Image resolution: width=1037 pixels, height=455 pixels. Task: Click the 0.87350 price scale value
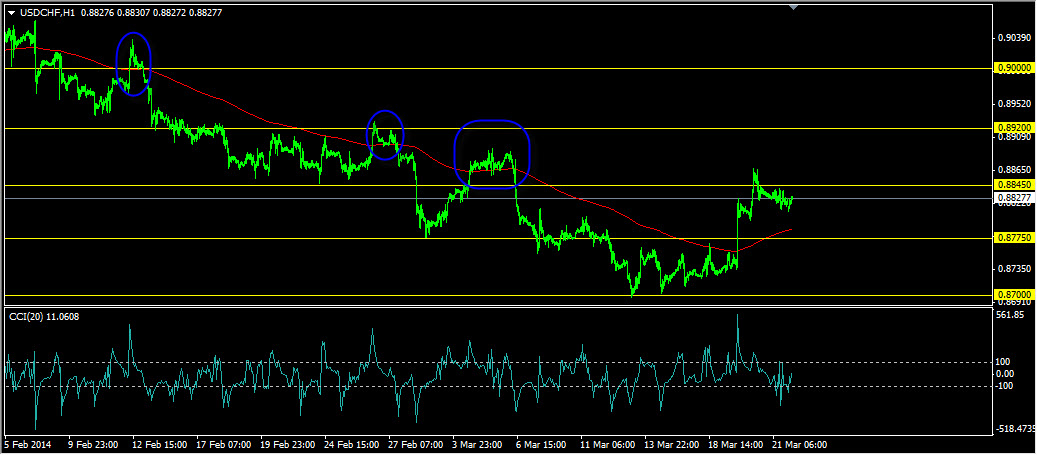(1013, 269)
